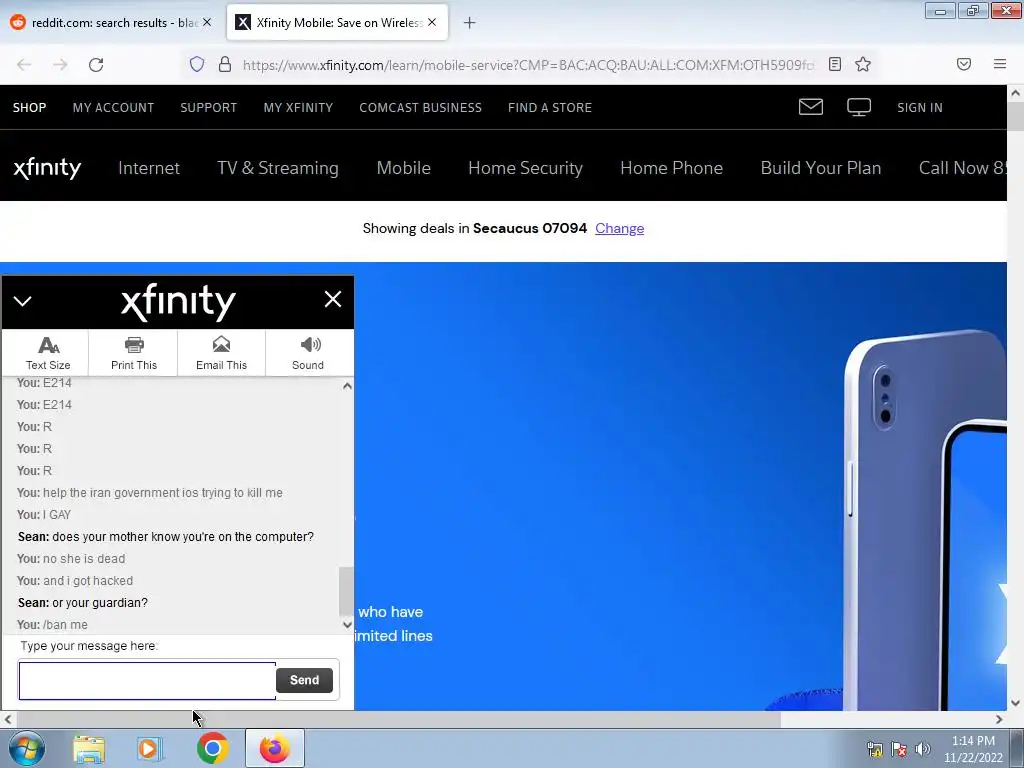Click the horizontal scrollbar right arrow
The height and width of the screenshot is (768, 1024).
(999, 720)
